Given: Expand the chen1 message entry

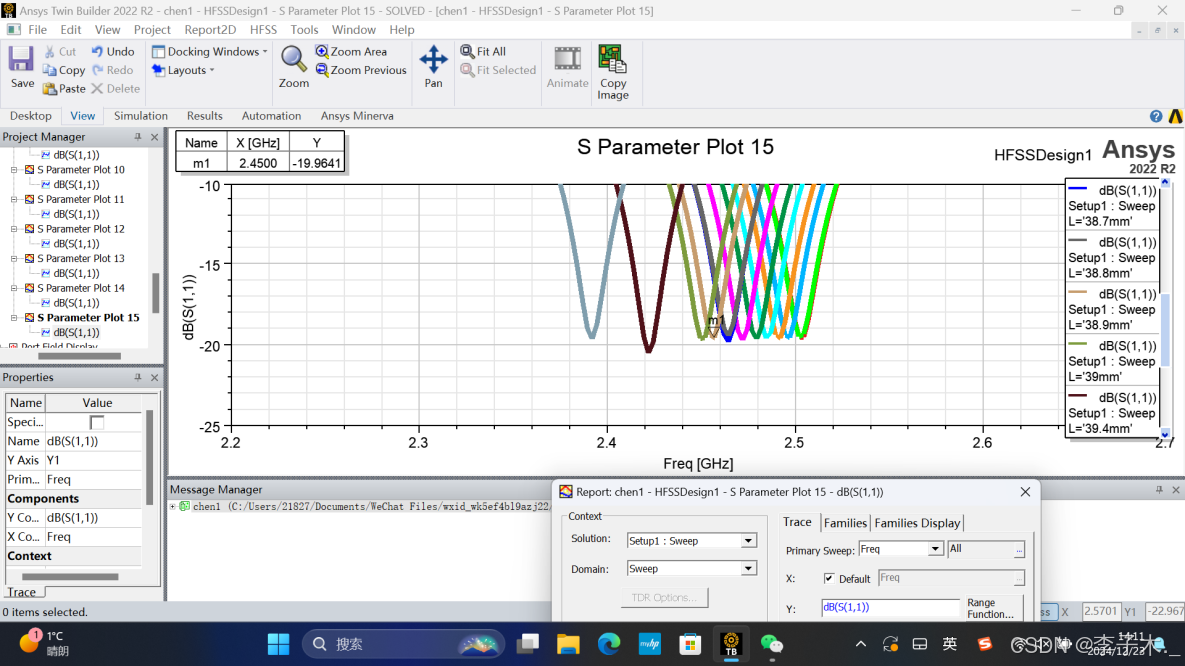Looking at the screenshot, I should click(x=173, y=506).
